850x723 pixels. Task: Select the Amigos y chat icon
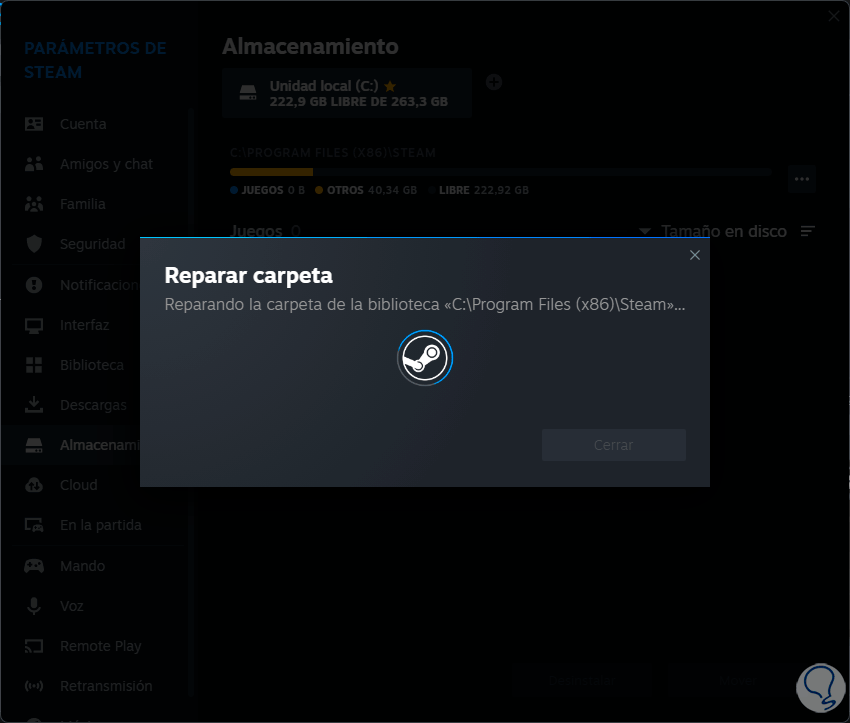click(x=34, y=164)
